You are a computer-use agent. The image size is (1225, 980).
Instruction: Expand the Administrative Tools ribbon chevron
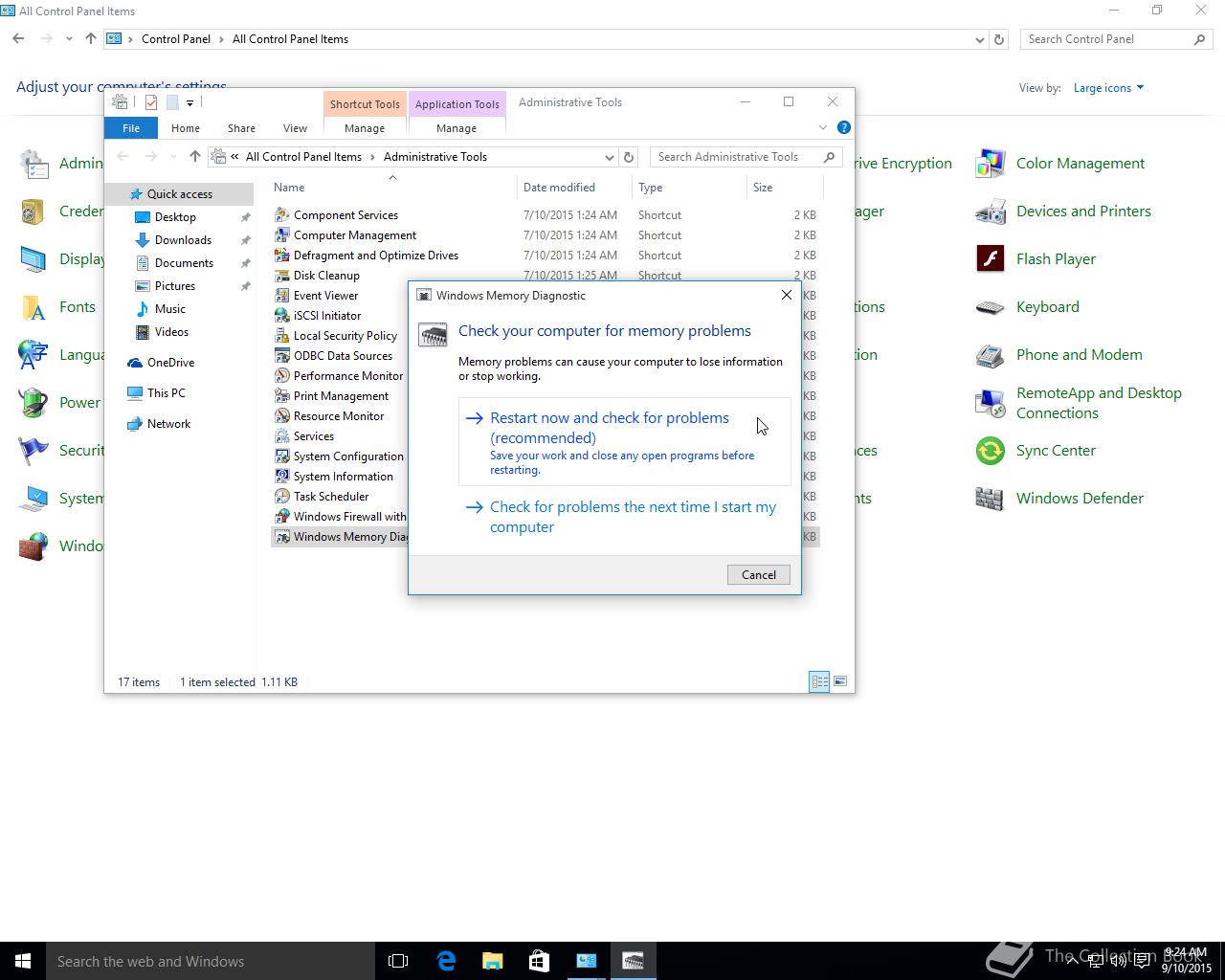pos(823,127)
